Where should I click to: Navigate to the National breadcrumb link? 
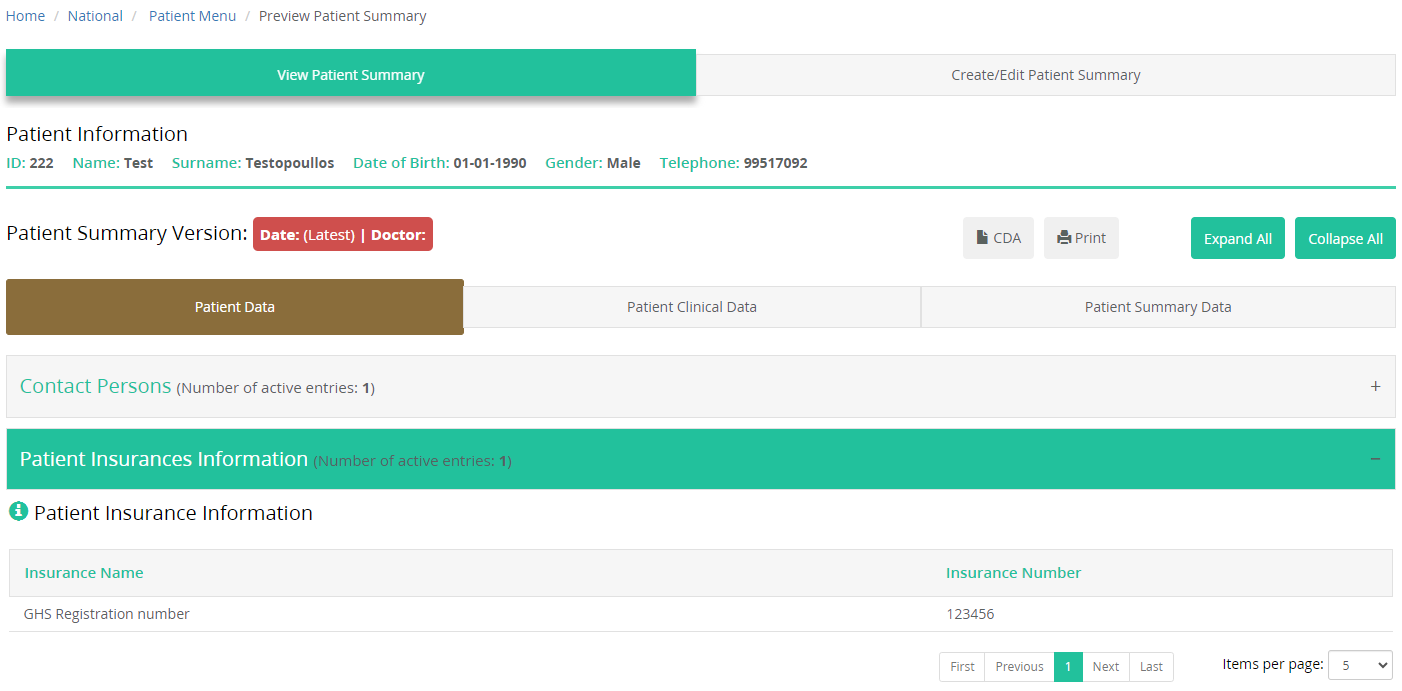(x=95, y=16)
